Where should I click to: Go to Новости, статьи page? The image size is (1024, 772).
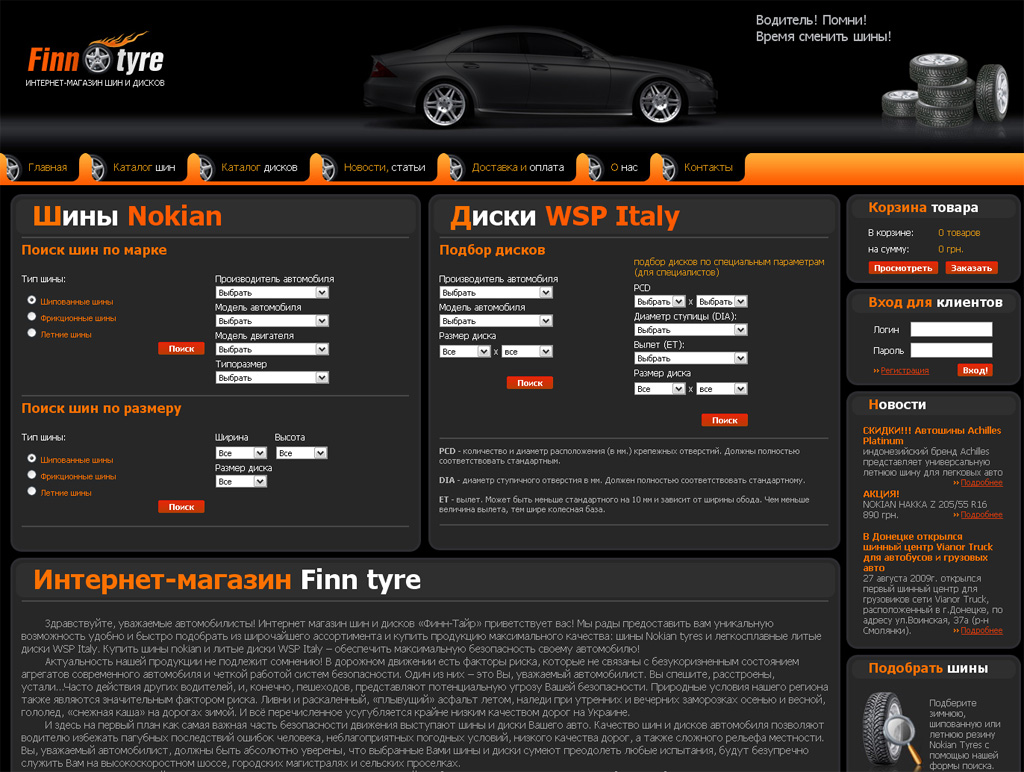coord(384,167)
